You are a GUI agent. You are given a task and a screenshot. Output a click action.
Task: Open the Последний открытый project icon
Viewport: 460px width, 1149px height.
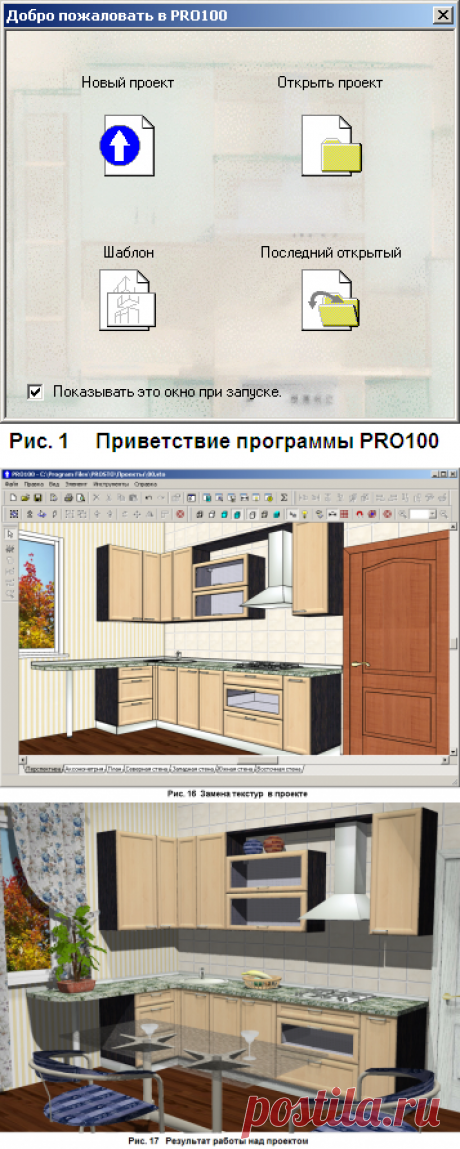(x=331, y=299)
